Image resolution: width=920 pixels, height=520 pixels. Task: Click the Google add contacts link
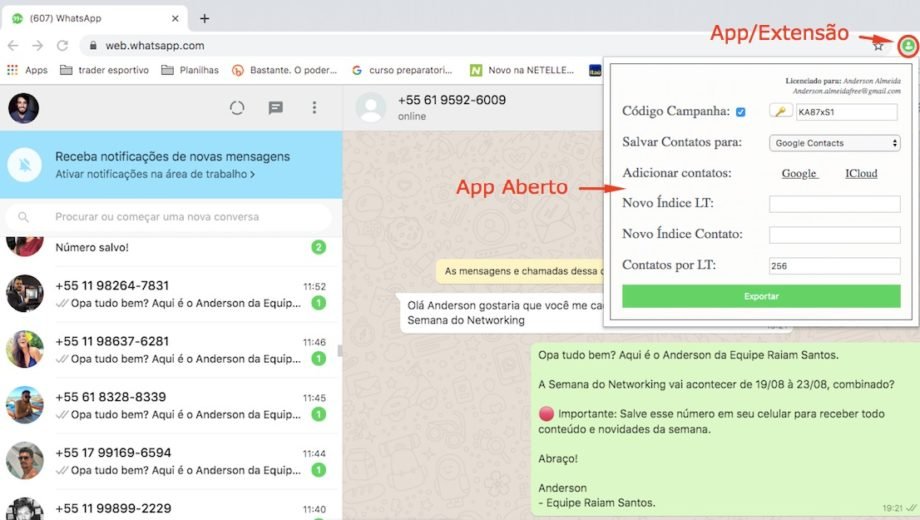point(799,174)
